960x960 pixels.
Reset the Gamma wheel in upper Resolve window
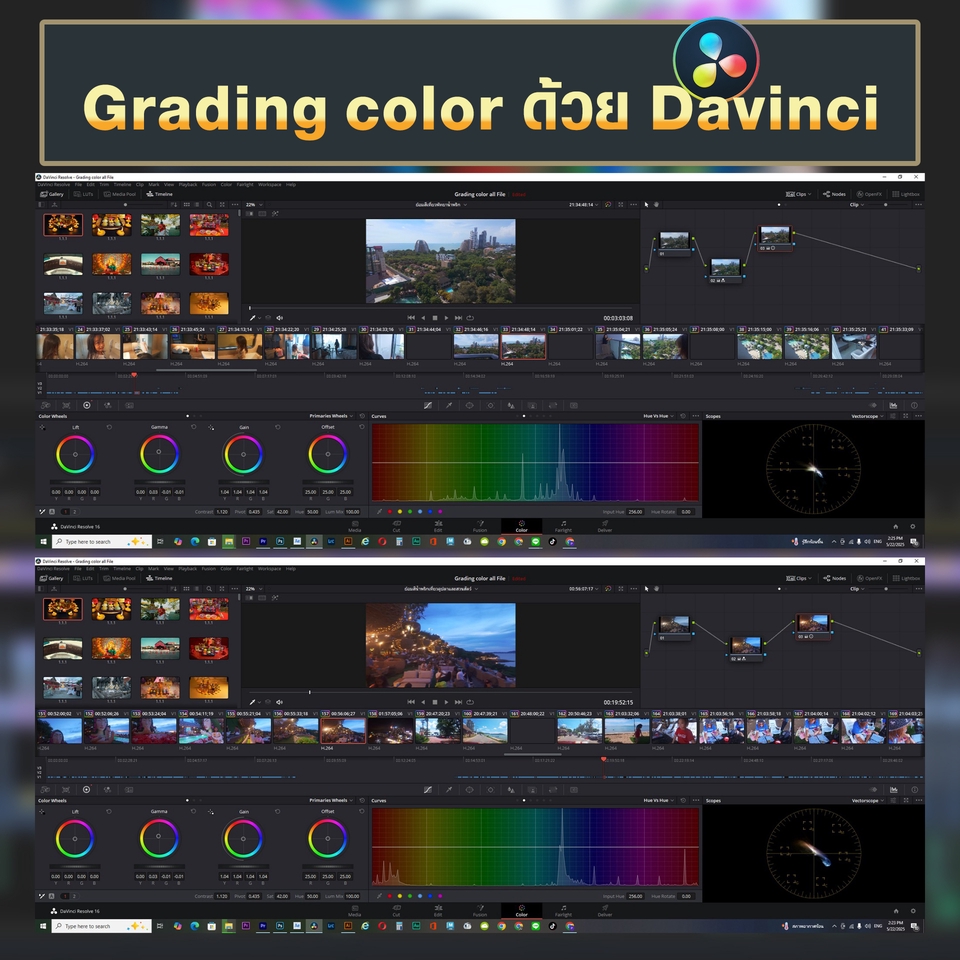pos(193,427)
